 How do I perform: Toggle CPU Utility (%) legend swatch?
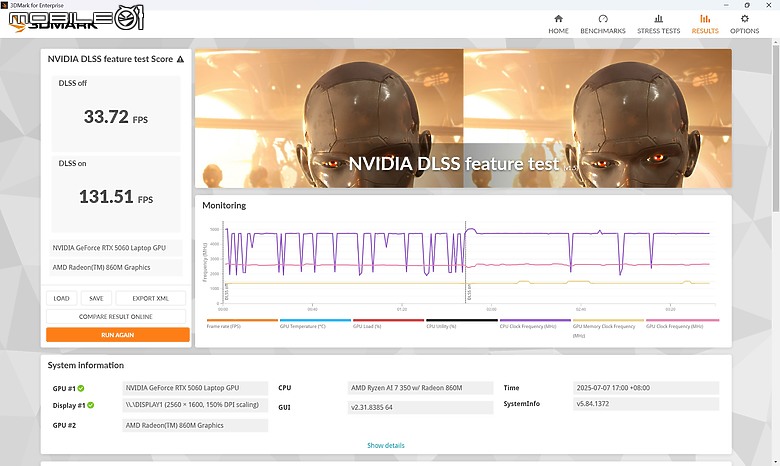click(462, 320)
